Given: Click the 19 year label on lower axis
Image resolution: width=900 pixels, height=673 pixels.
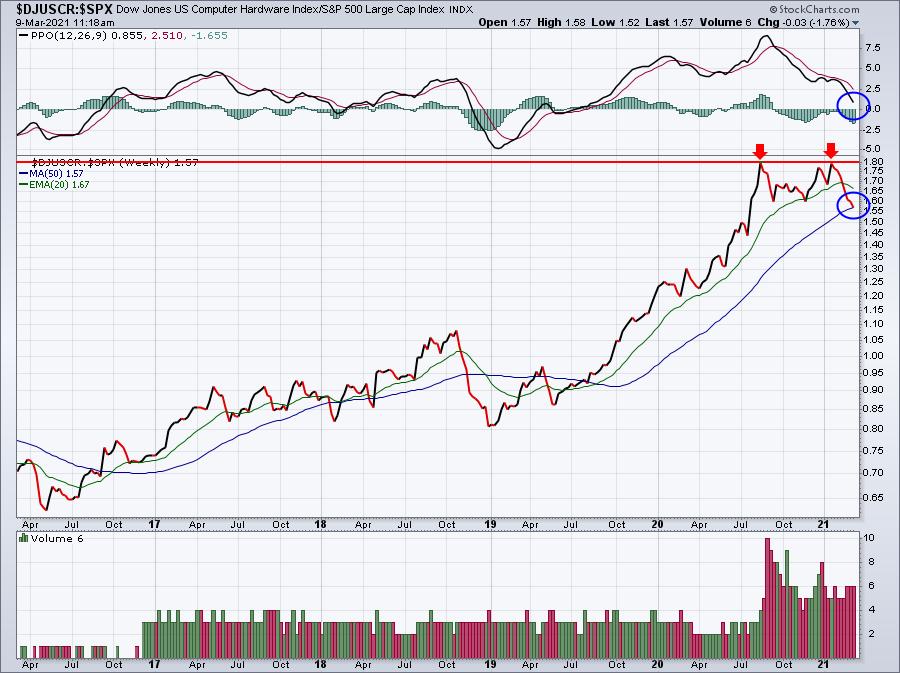Looking at the screenshot, I should point(491,664).
